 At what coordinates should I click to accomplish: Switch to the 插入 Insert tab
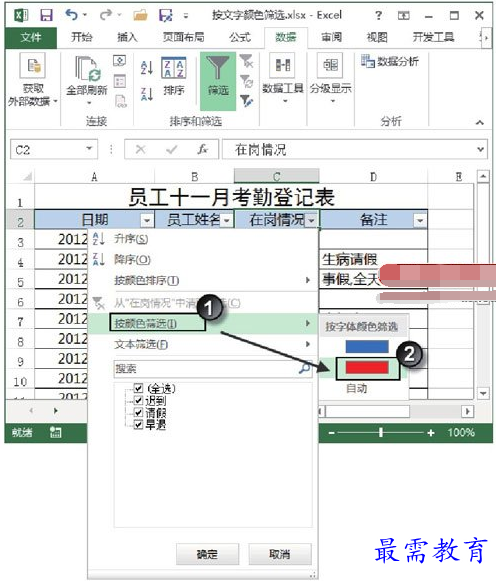tap(127, 37)
